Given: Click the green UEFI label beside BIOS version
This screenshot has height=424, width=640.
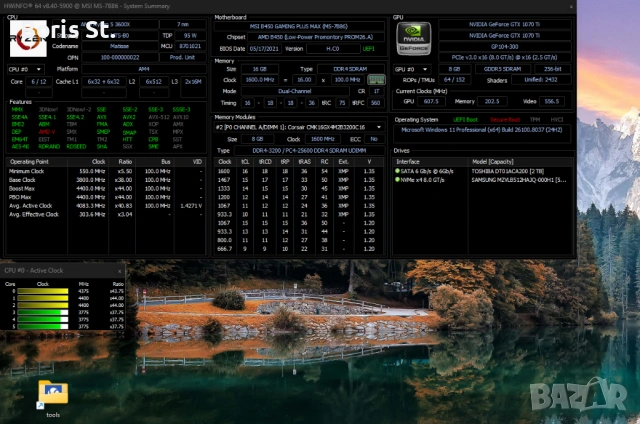Looking at the screenshot, I should pyautogui.click(x=368, y=49).
